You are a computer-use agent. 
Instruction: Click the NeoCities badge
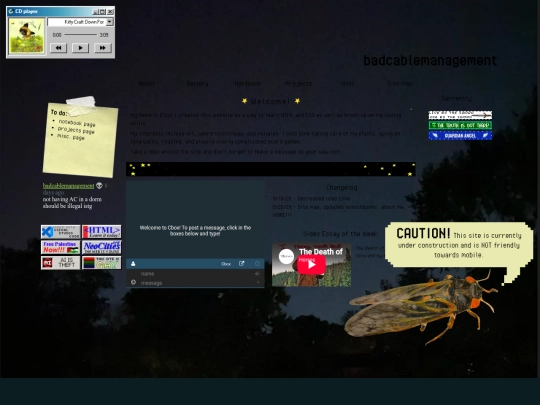click(102, 247)
